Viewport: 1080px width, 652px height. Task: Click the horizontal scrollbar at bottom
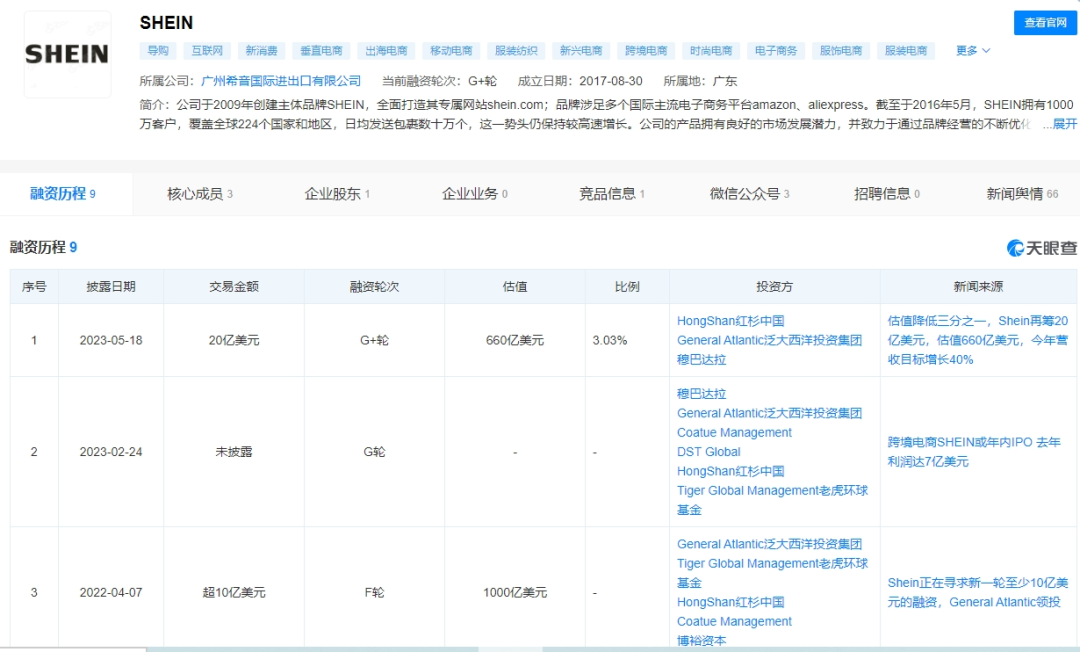pos(540,649)
